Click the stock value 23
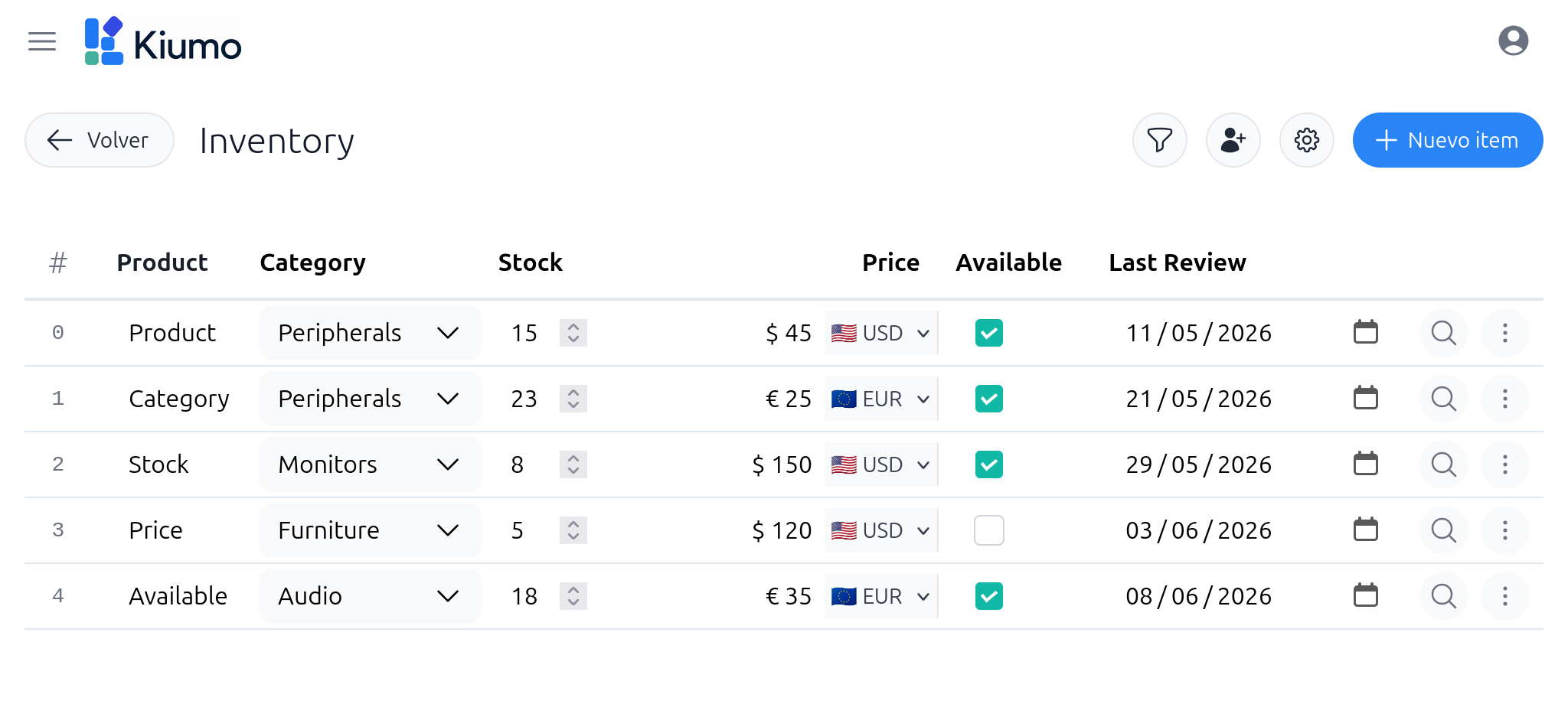Screen dimensions: 1568x717 click(x=524, y=399)
